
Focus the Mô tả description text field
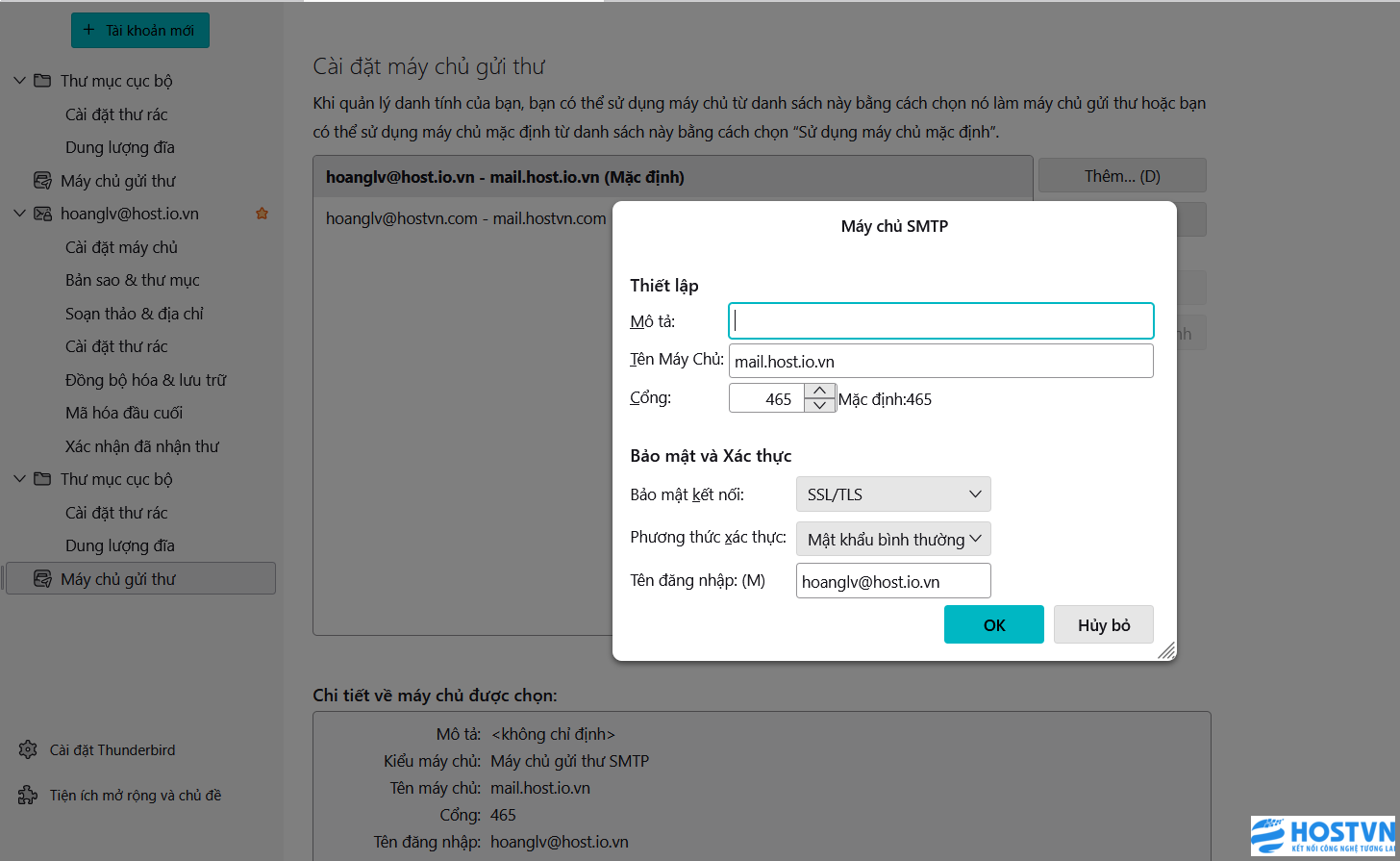[940, 321]
